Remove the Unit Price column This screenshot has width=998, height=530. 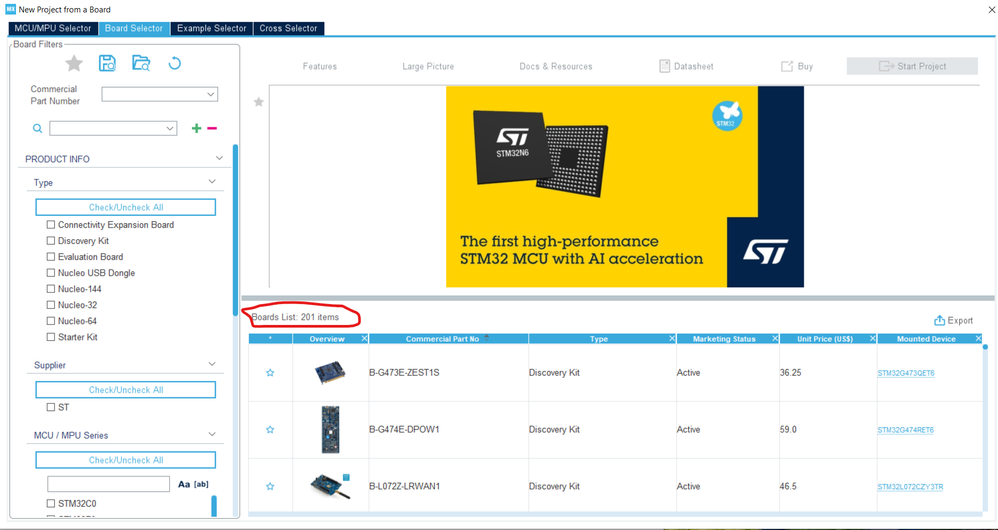[x=873, y=338]
